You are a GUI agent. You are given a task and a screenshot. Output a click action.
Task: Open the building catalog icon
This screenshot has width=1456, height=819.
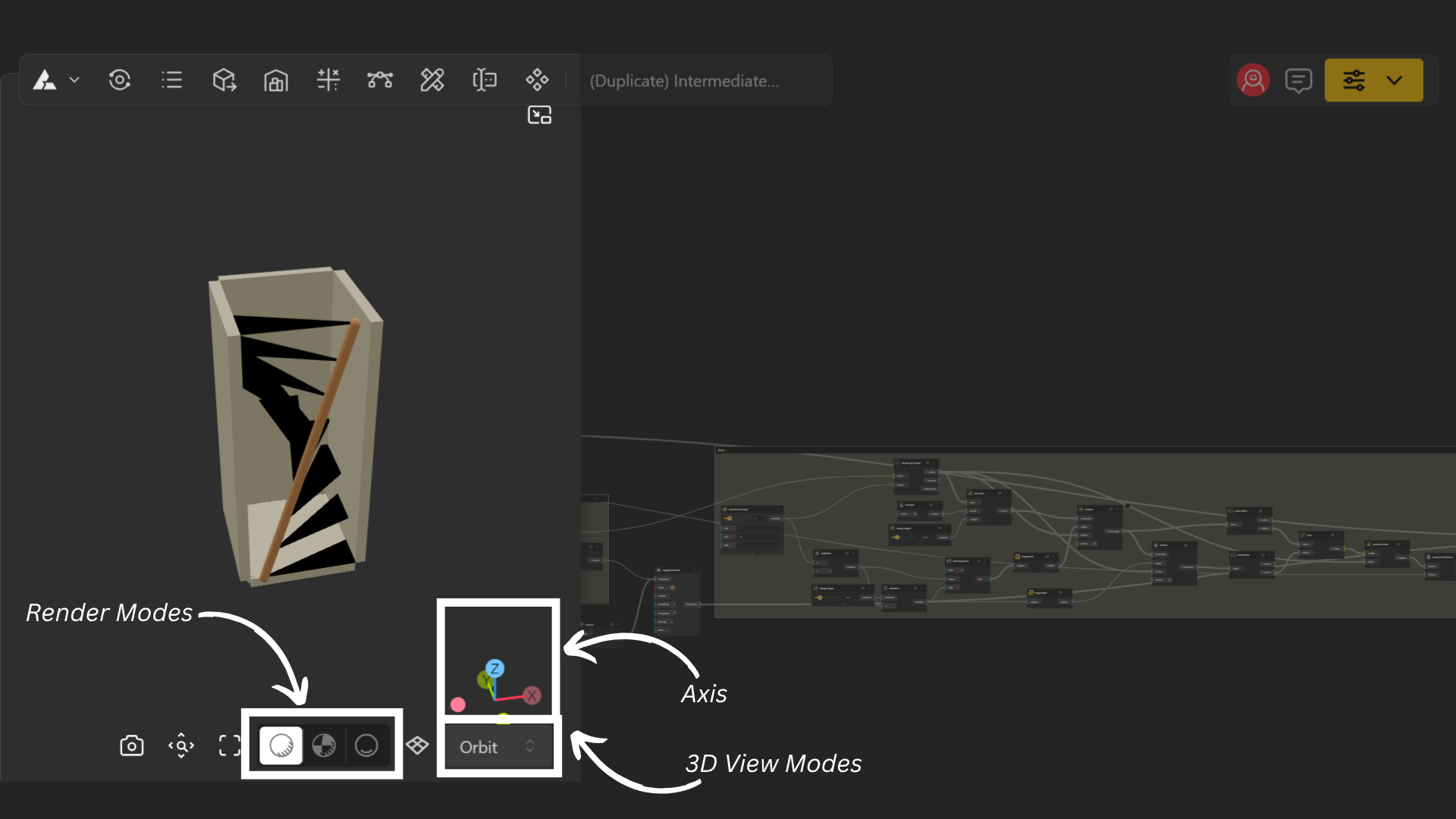[x=276, y=80]
